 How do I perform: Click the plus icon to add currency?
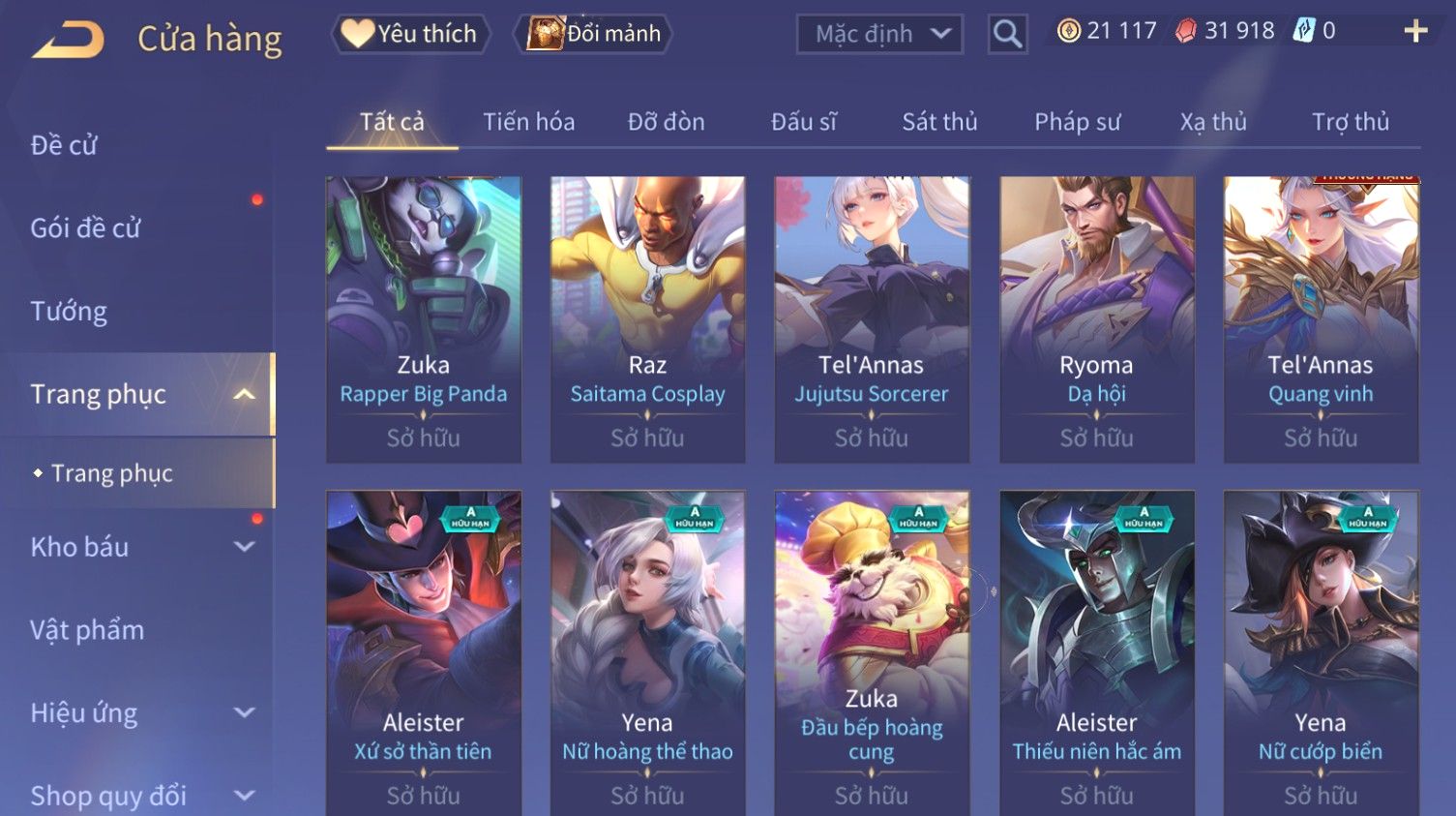point(1415,32)
